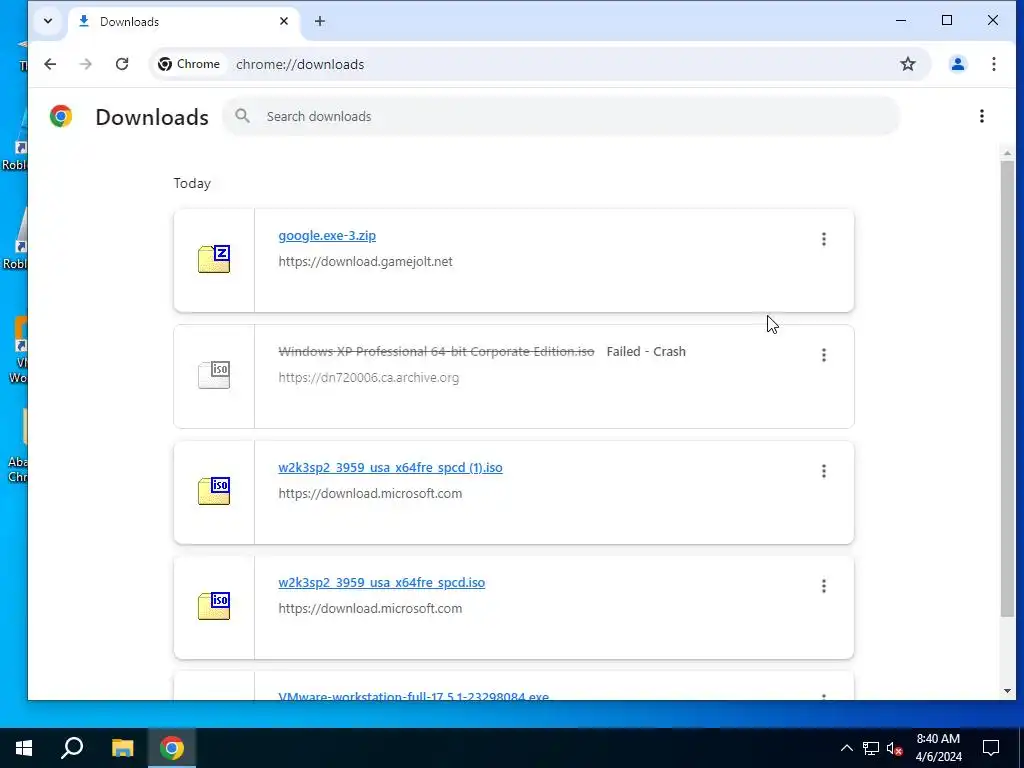
Task: Click iso icon for w2k3sp2_3959_usa_x64fre_spcd.iso
Action: coord(214,606)
